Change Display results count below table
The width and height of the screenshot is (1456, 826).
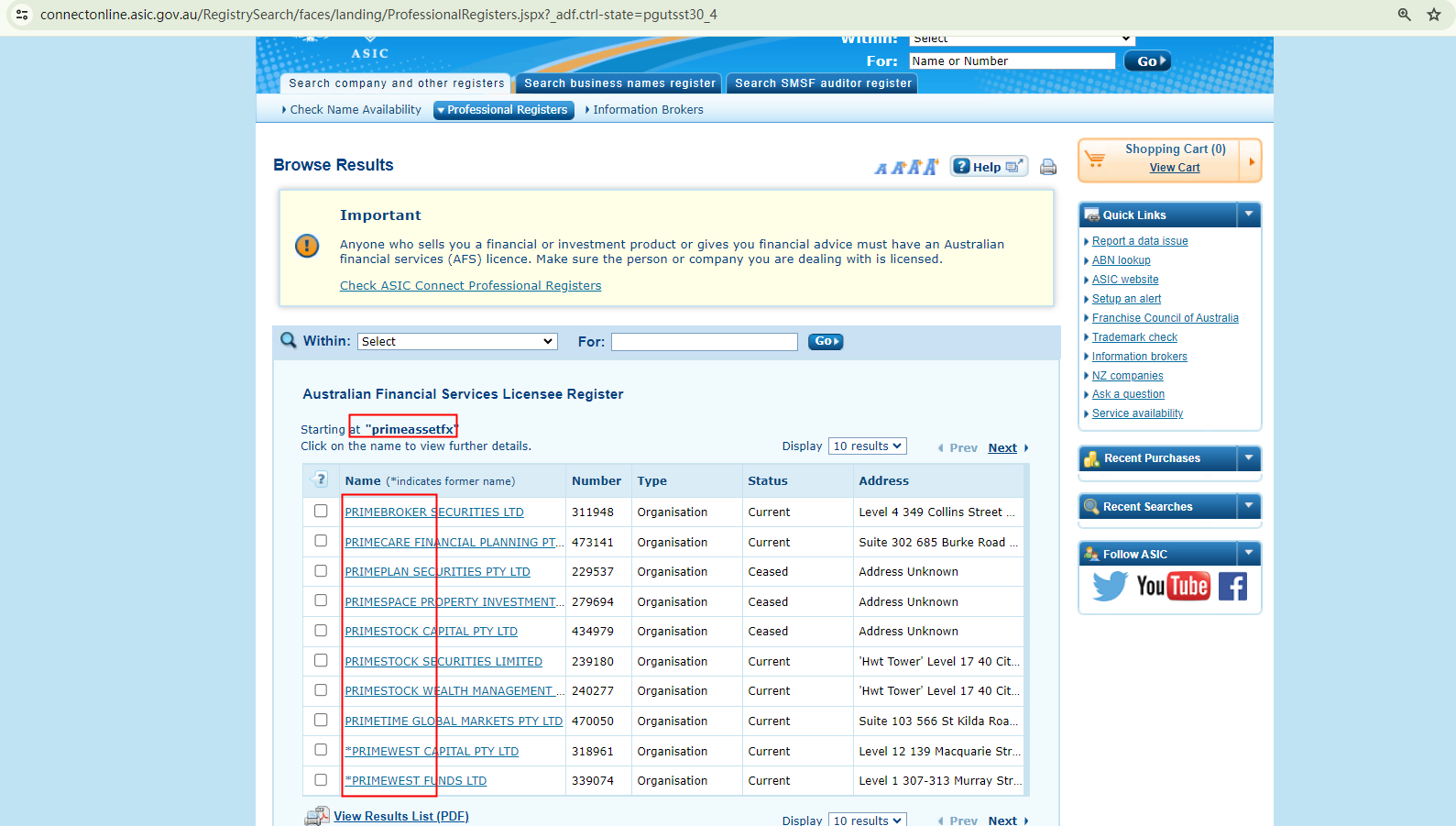[868, 820]
